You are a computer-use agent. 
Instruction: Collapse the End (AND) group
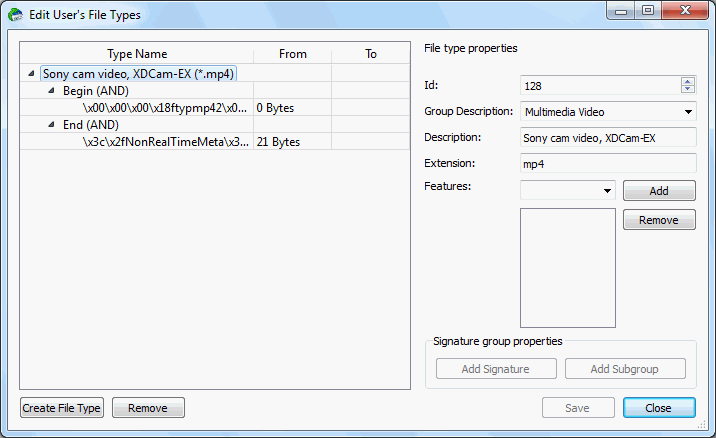coord(51,125)
